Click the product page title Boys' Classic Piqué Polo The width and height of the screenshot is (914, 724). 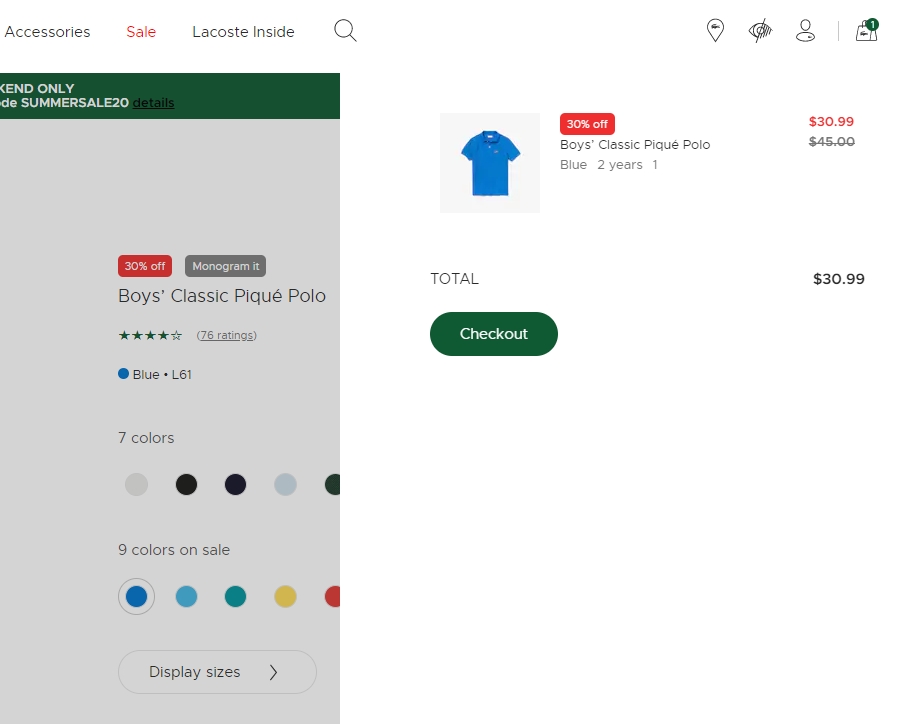coord(222,296)
